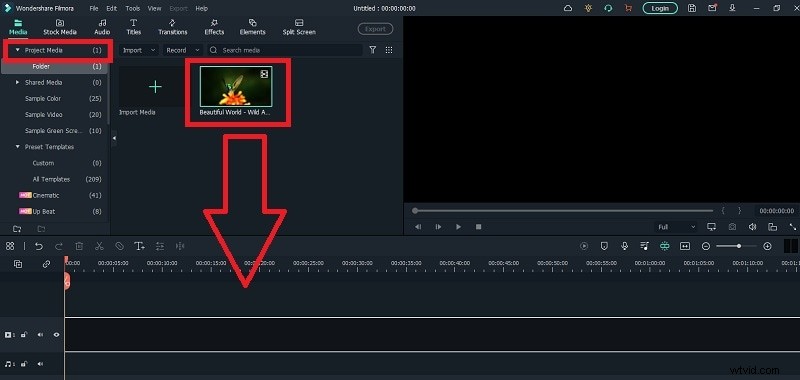Mute audio track 1 speaker
Viewport: 800px width, 380px height.
pos(40,364)
